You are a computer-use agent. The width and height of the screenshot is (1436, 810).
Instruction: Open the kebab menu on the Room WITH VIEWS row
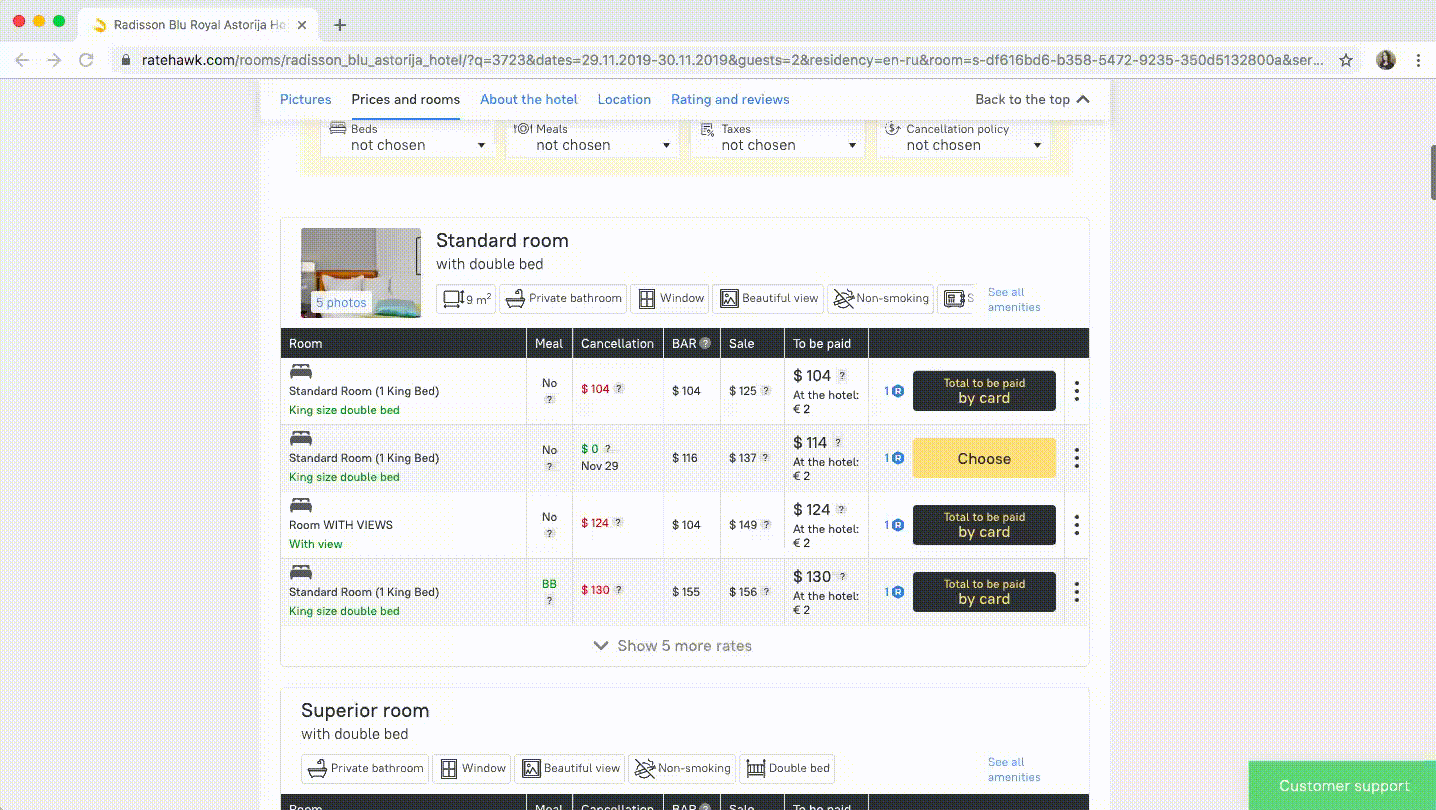[1076, 525]
